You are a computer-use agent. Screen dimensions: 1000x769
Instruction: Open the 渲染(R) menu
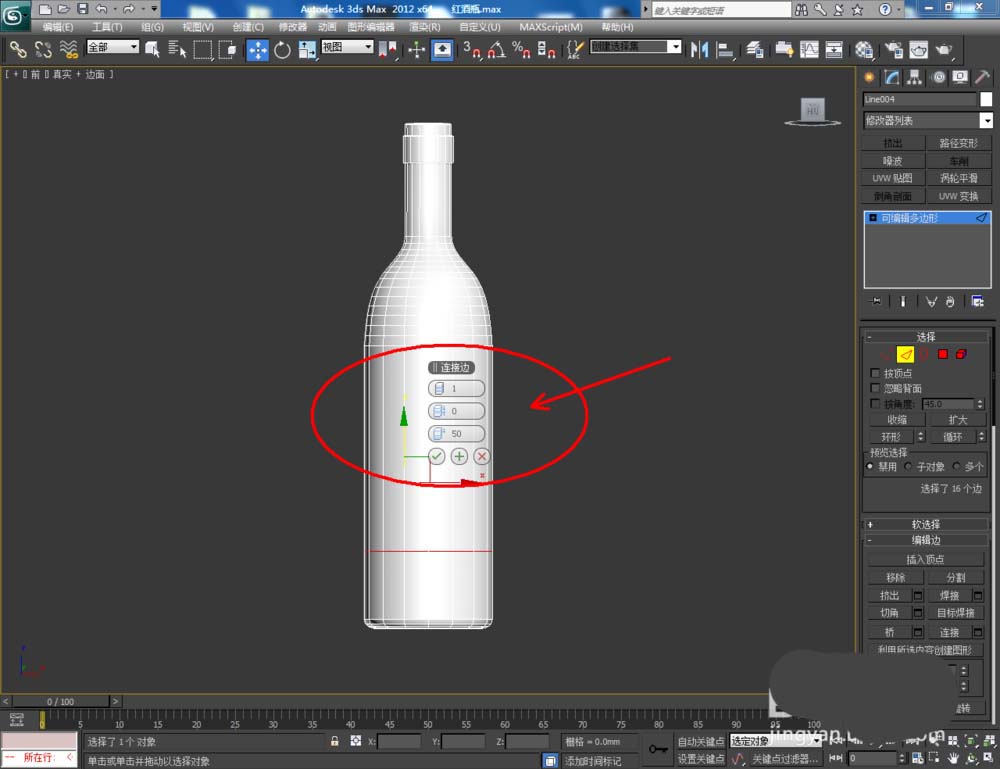[x=425, y=27]
